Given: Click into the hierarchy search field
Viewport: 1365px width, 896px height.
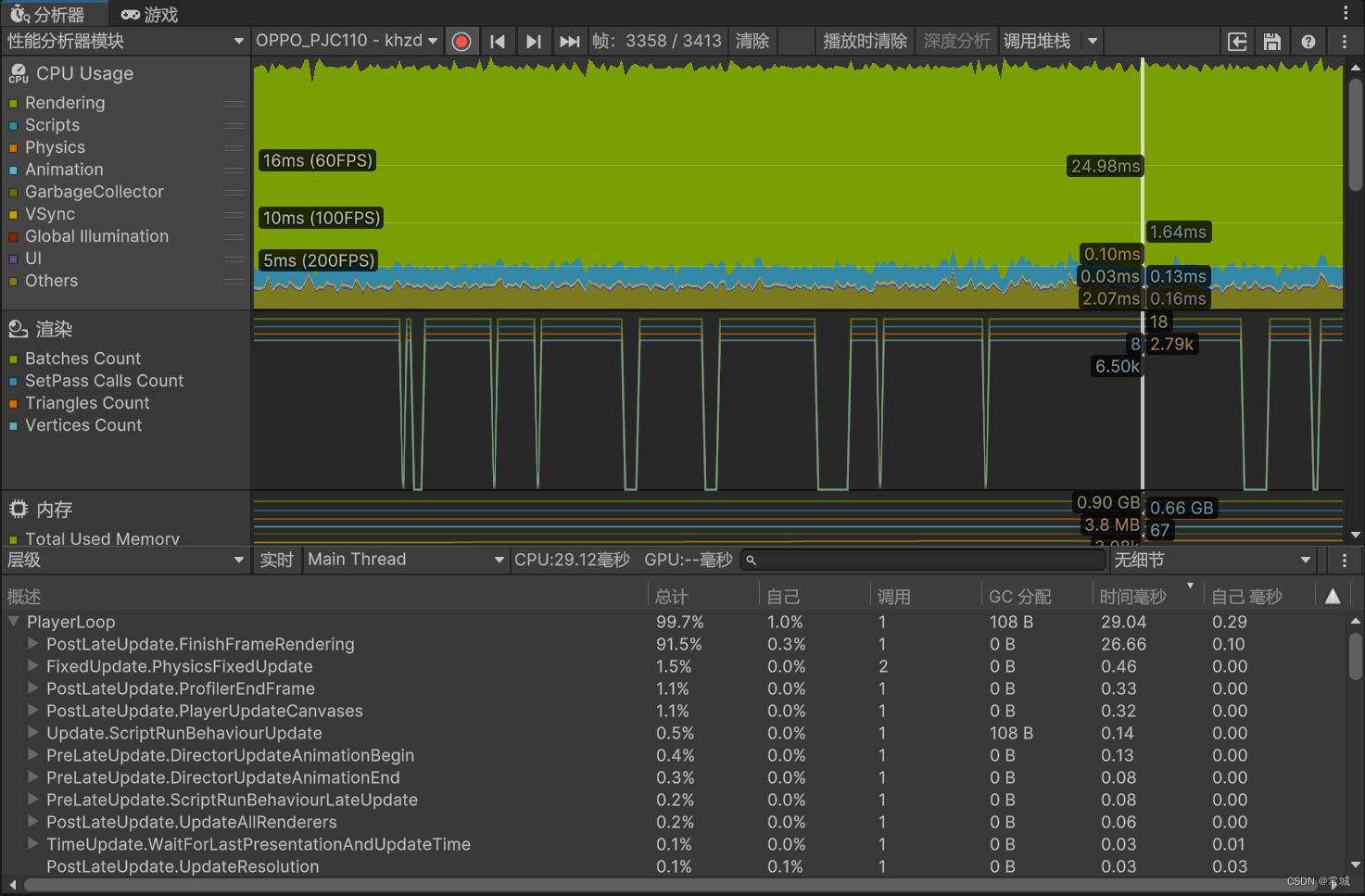Looking at the screenshot, I should coord(923,560).
